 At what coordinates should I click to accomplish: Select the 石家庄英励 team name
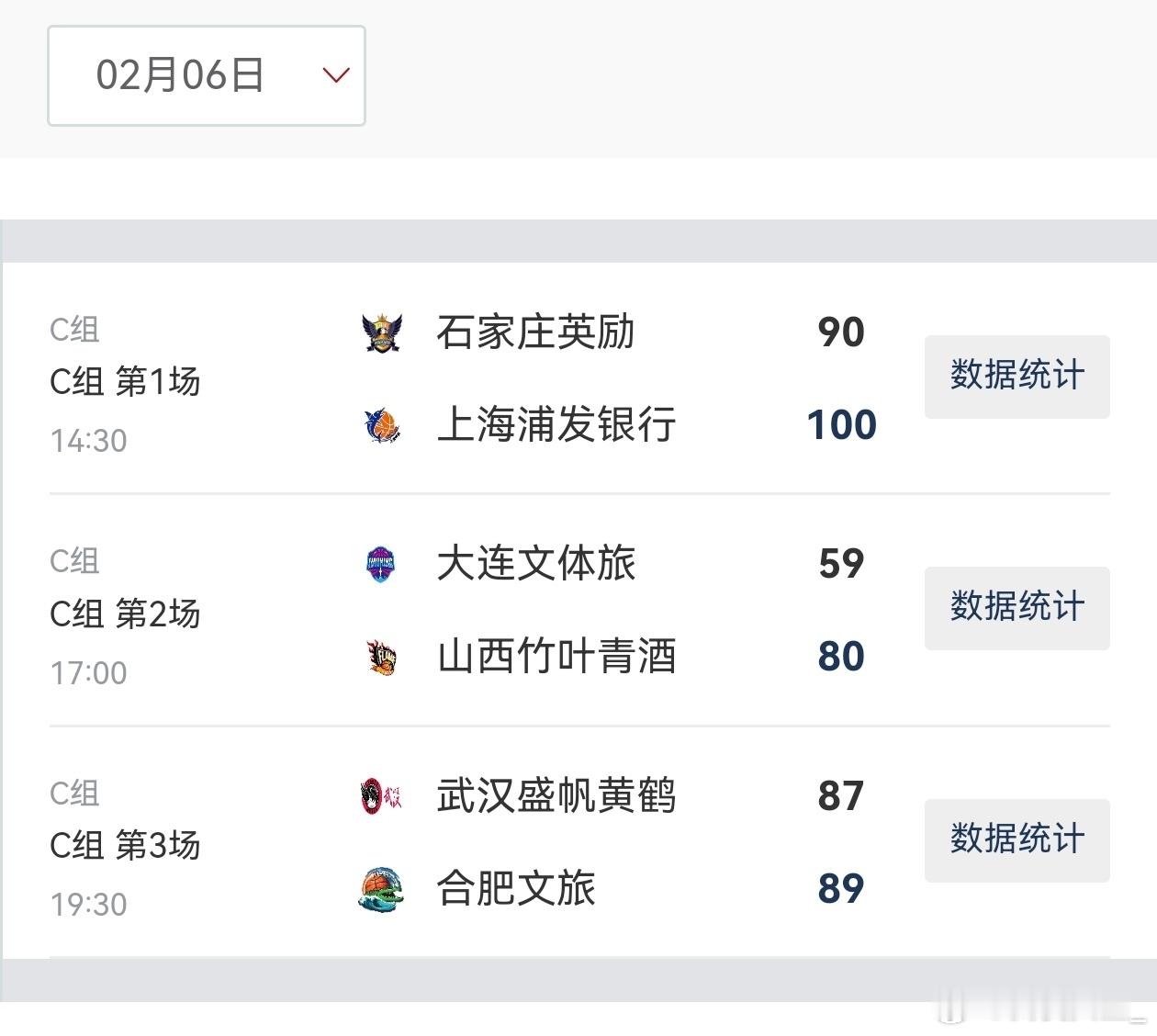pyautogui.click(x=535, y=332)
